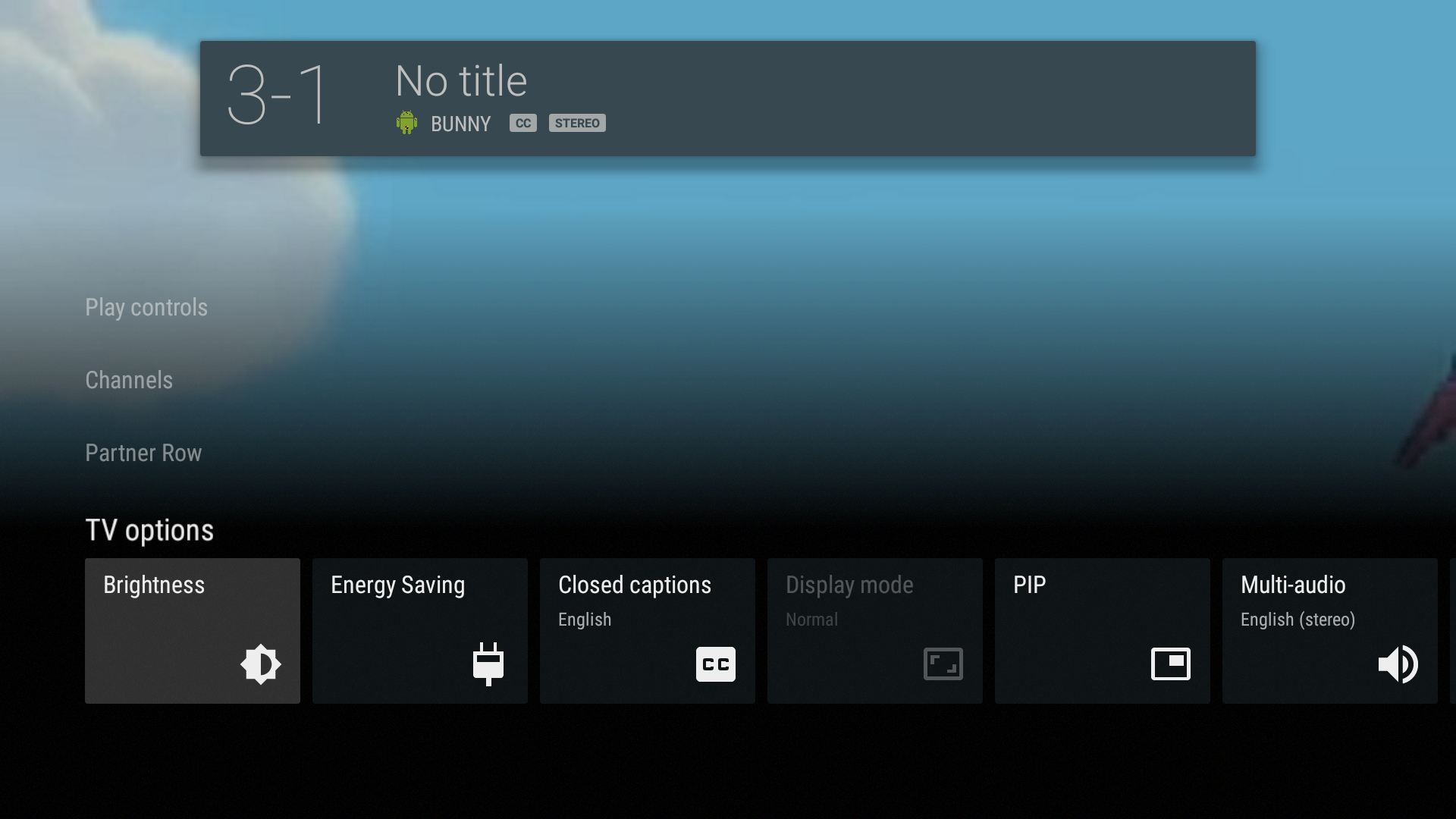1456x819 pixels.
Task: Expand the Play controls section
Action: (x=146, y=306)
